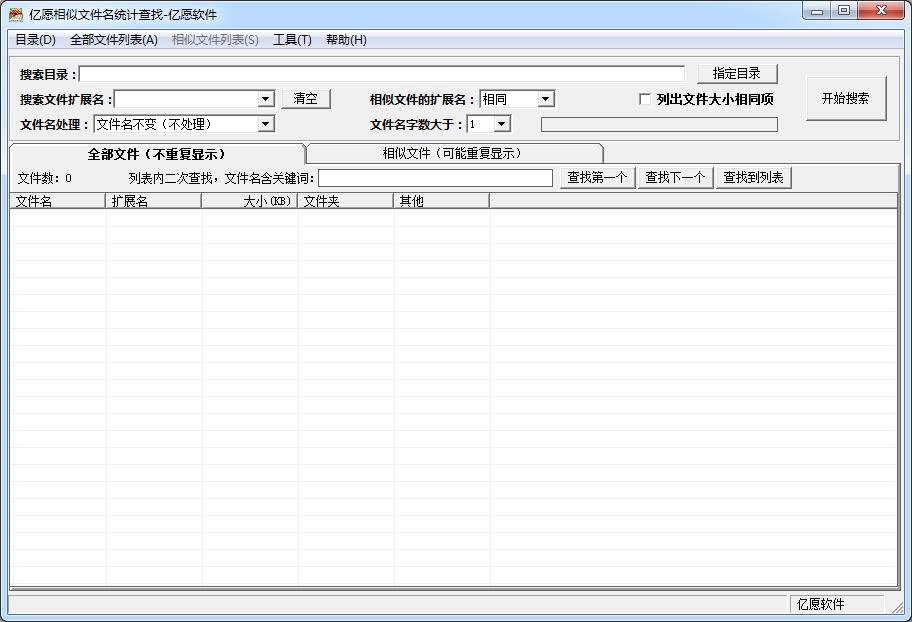
Task: Enable 列出文件大小相同项 checkbox
Action: (645, 99)
